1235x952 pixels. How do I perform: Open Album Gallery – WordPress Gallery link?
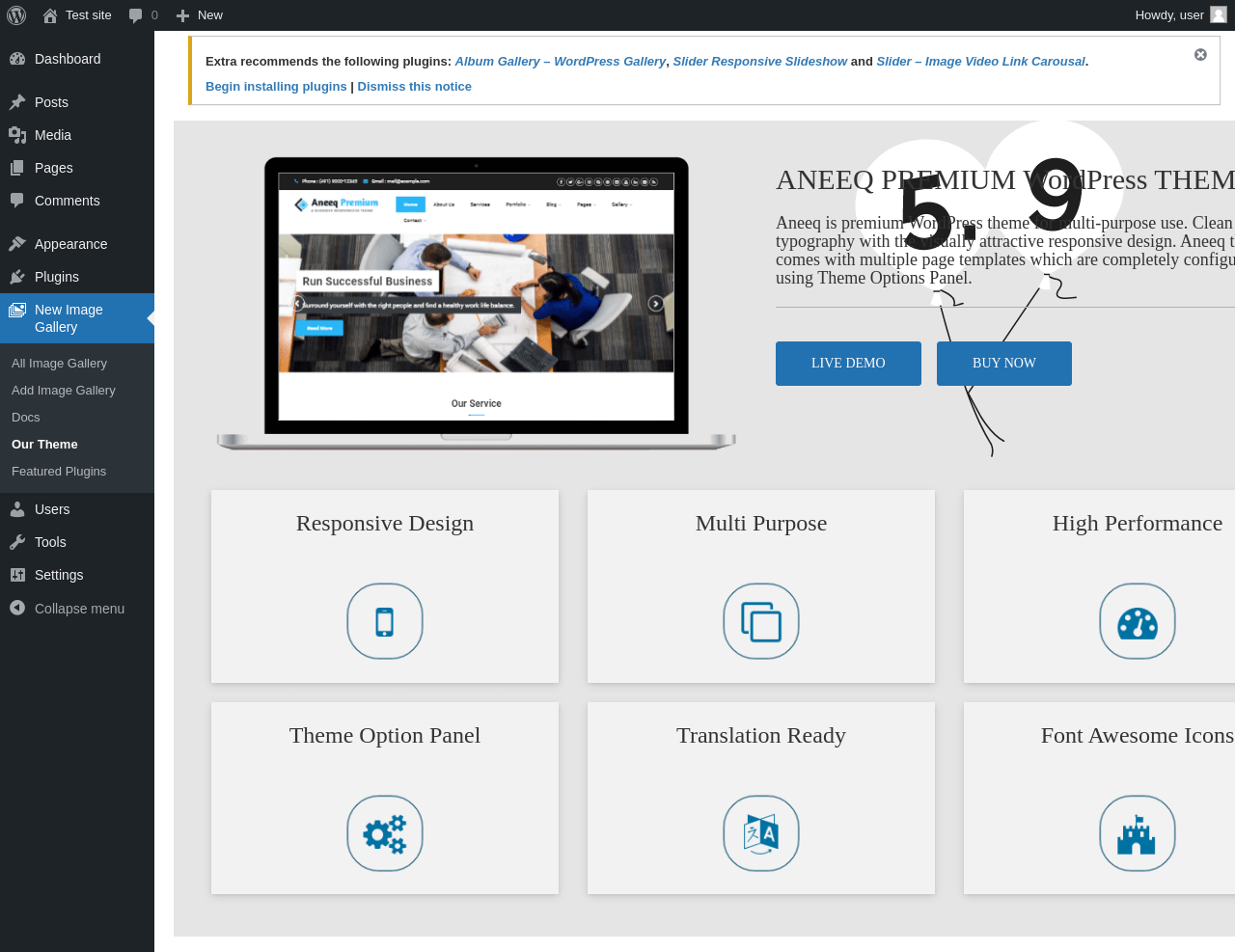pos(560,61)
